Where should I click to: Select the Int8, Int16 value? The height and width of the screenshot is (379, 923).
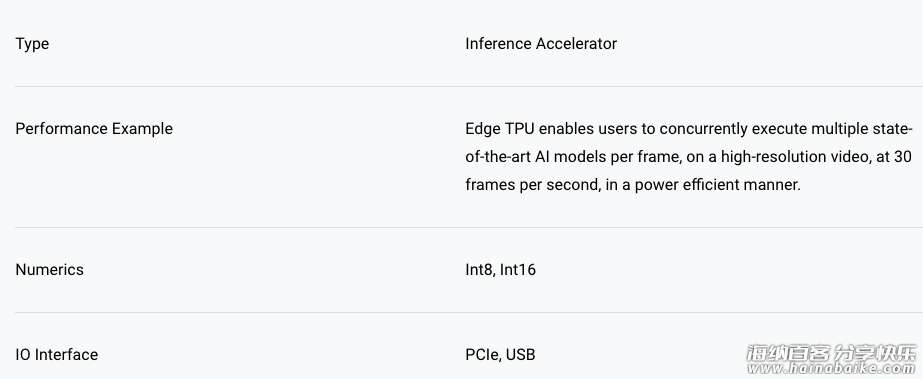pos(500,270)
